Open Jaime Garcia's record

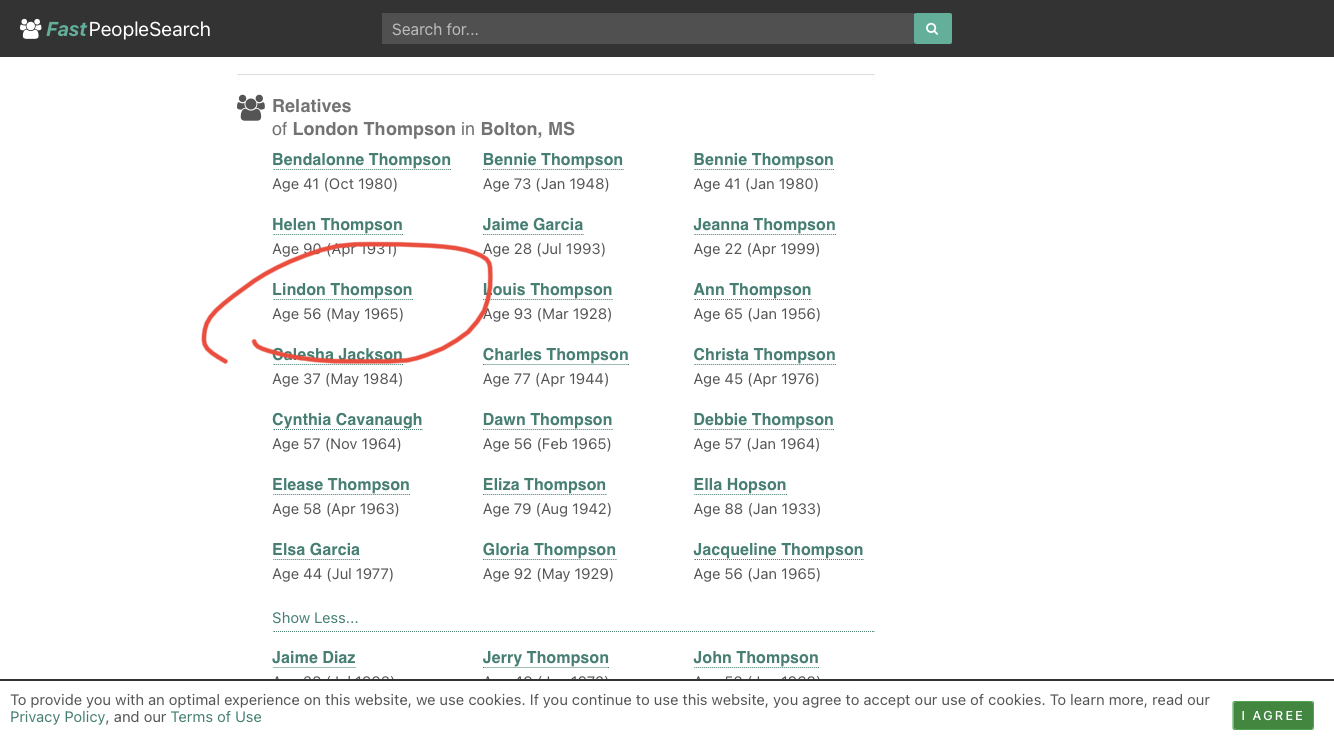533,225
